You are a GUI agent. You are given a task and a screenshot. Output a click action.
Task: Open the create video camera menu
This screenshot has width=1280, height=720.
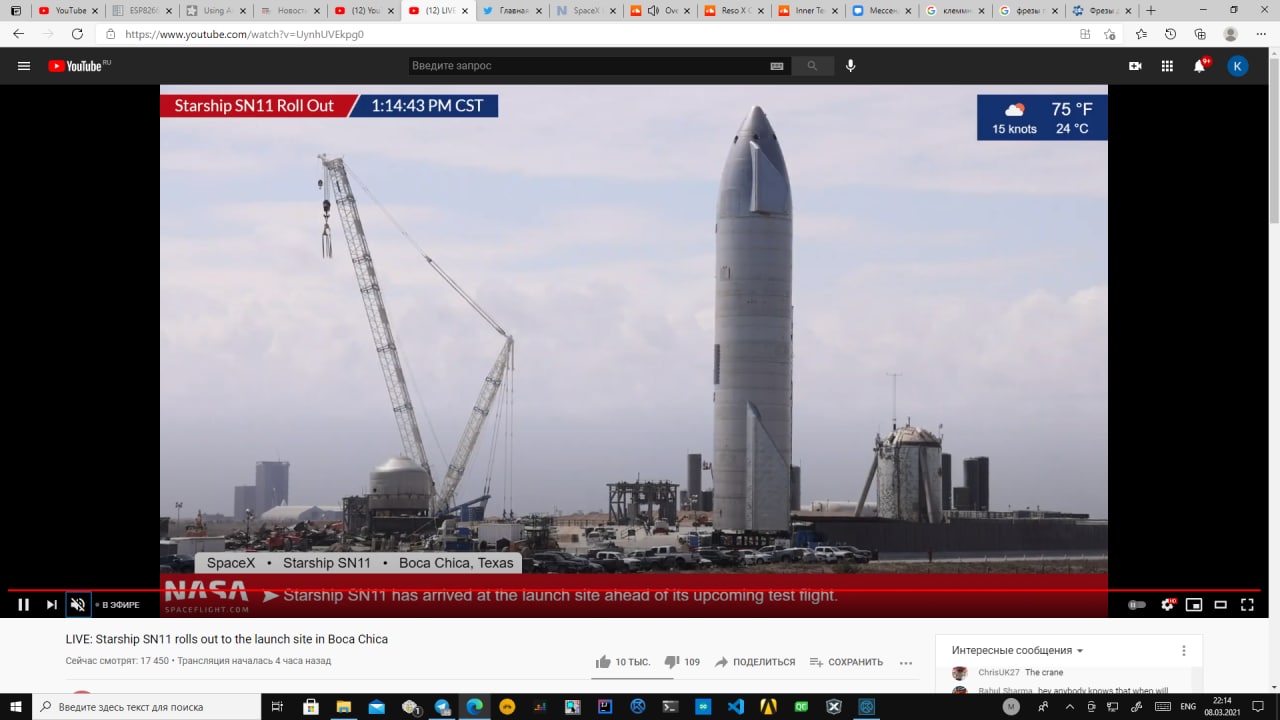1135,66
